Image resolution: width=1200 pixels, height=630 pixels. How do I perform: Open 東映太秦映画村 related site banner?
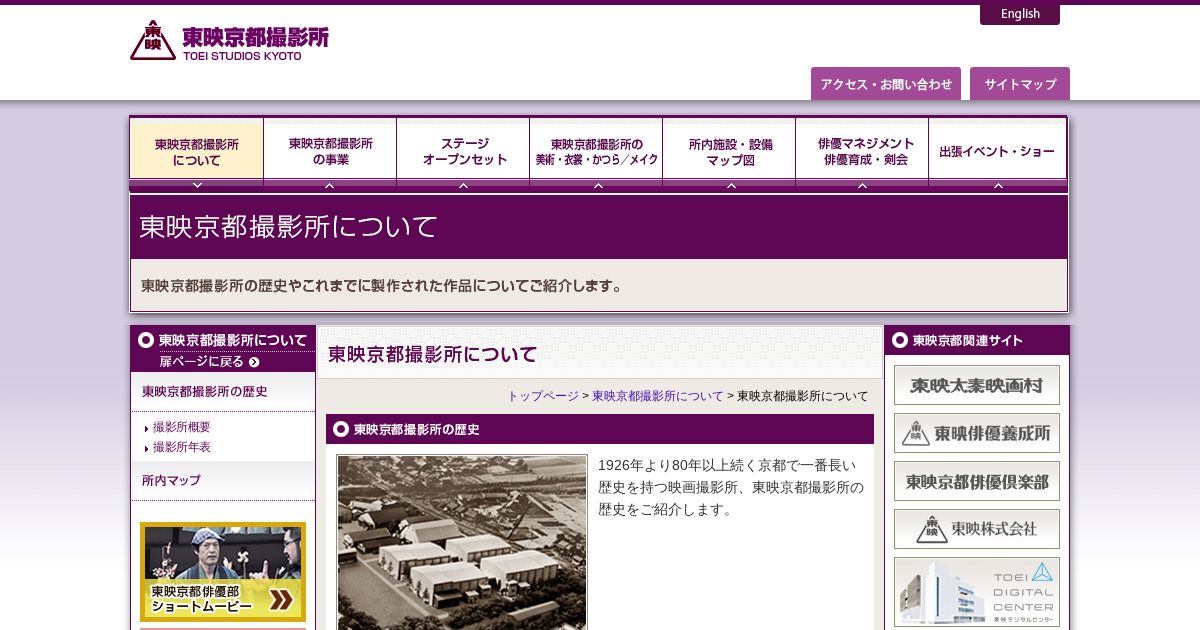(x=977, y=385)
